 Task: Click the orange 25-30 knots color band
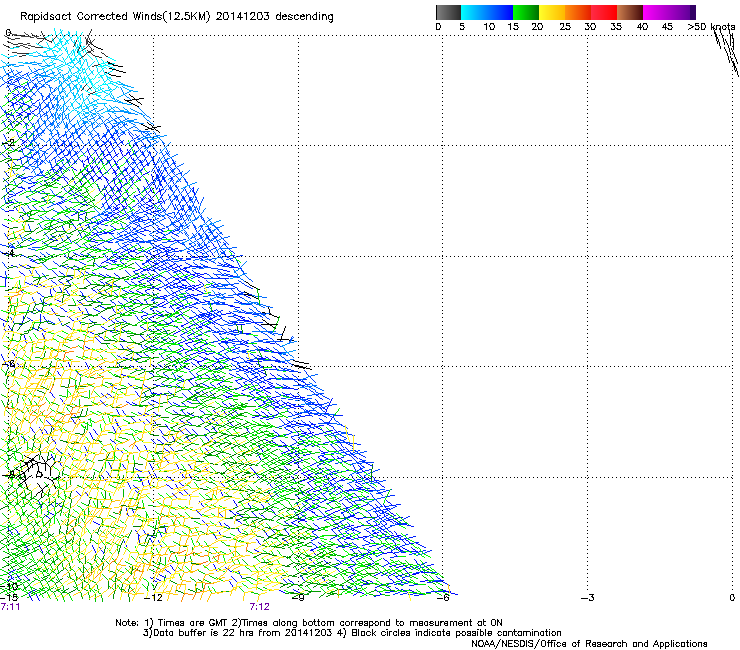578,12
